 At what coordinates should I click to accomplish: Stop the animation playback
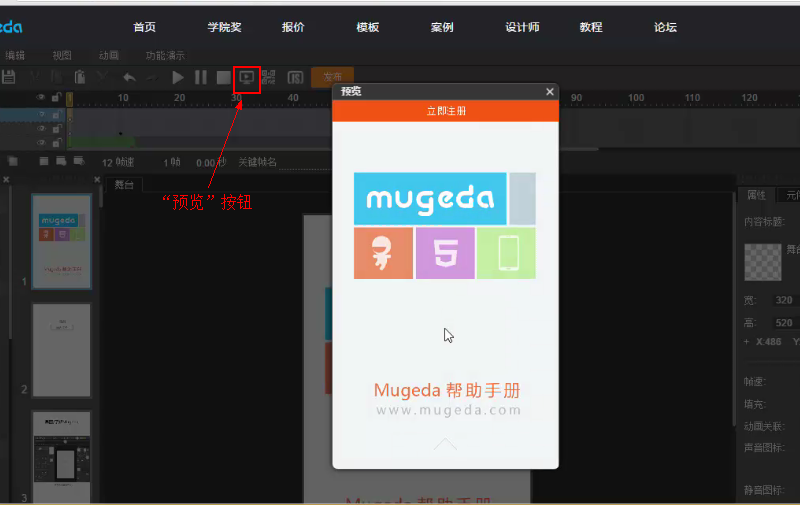coord(223,78)
